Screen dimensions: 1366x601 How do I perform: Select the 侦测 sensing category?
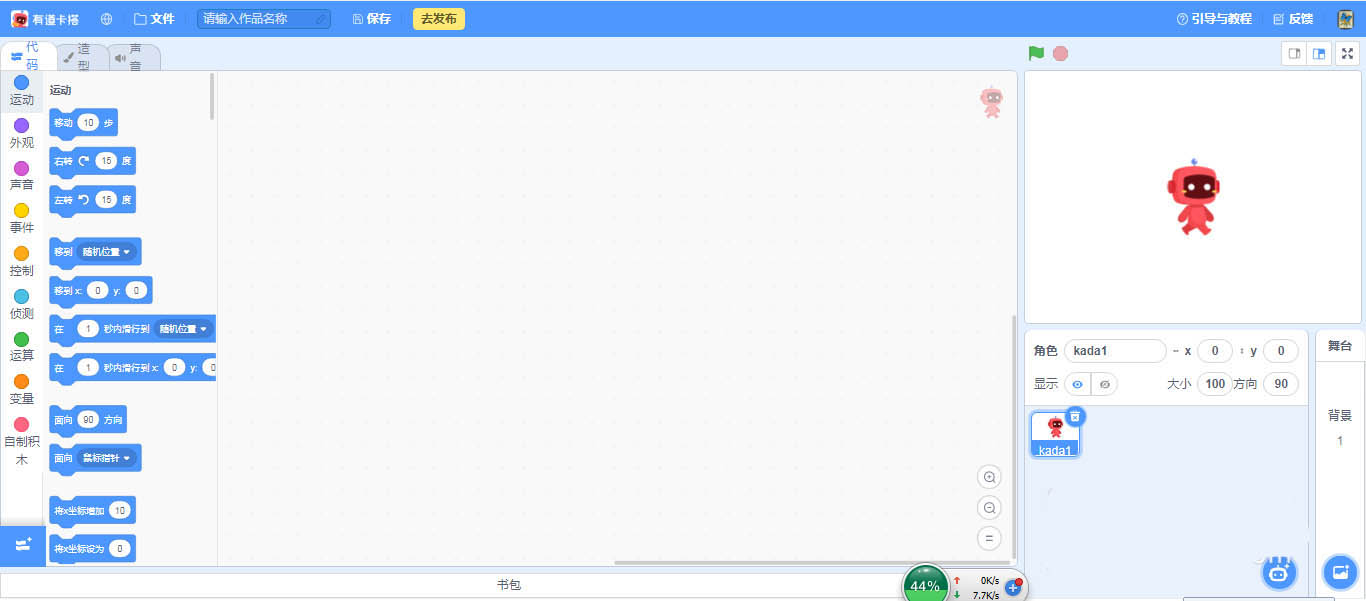click(x=22, y=305)
